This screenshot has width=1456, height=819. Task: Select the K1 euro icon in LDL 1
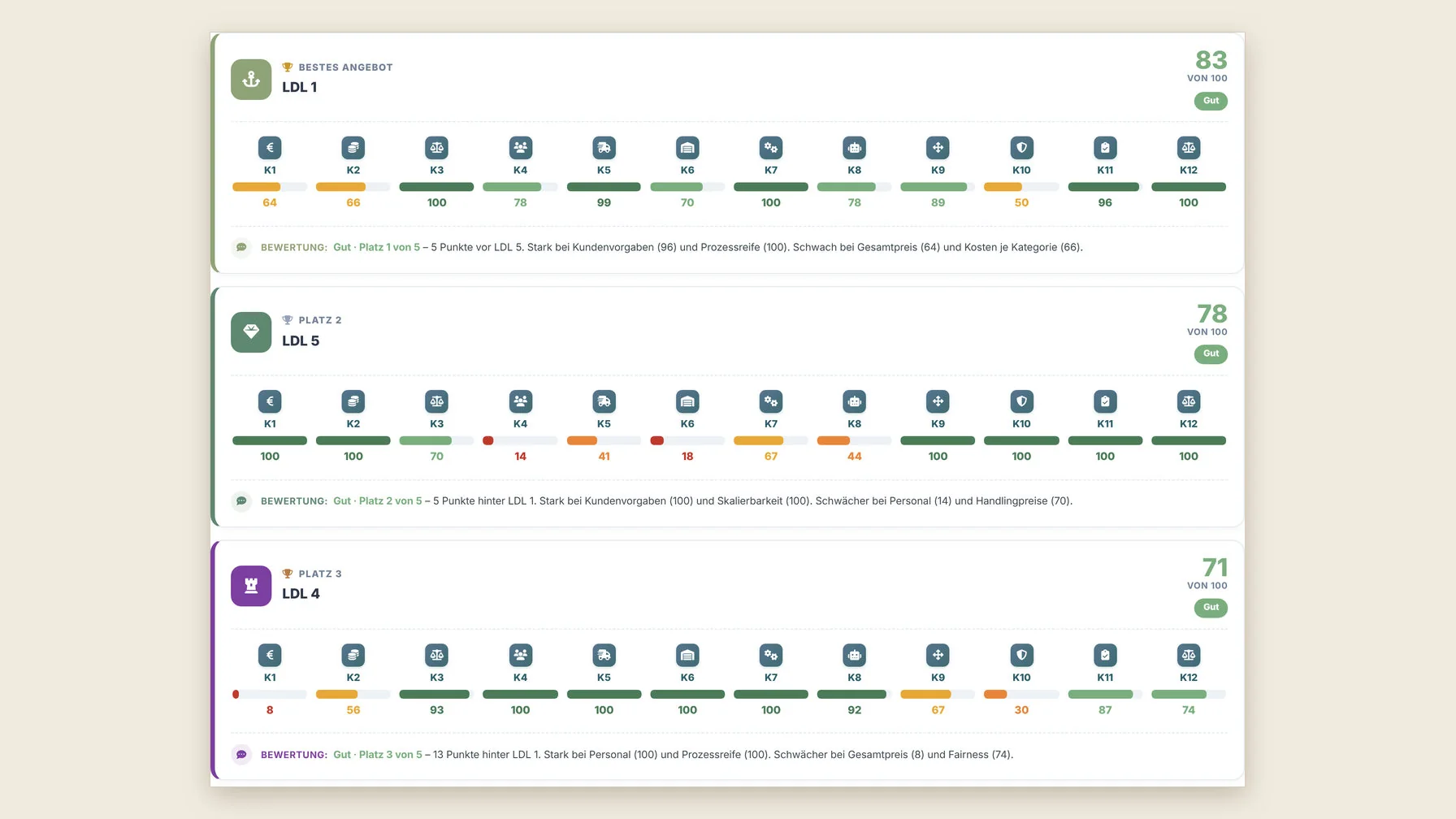[270, 148]
